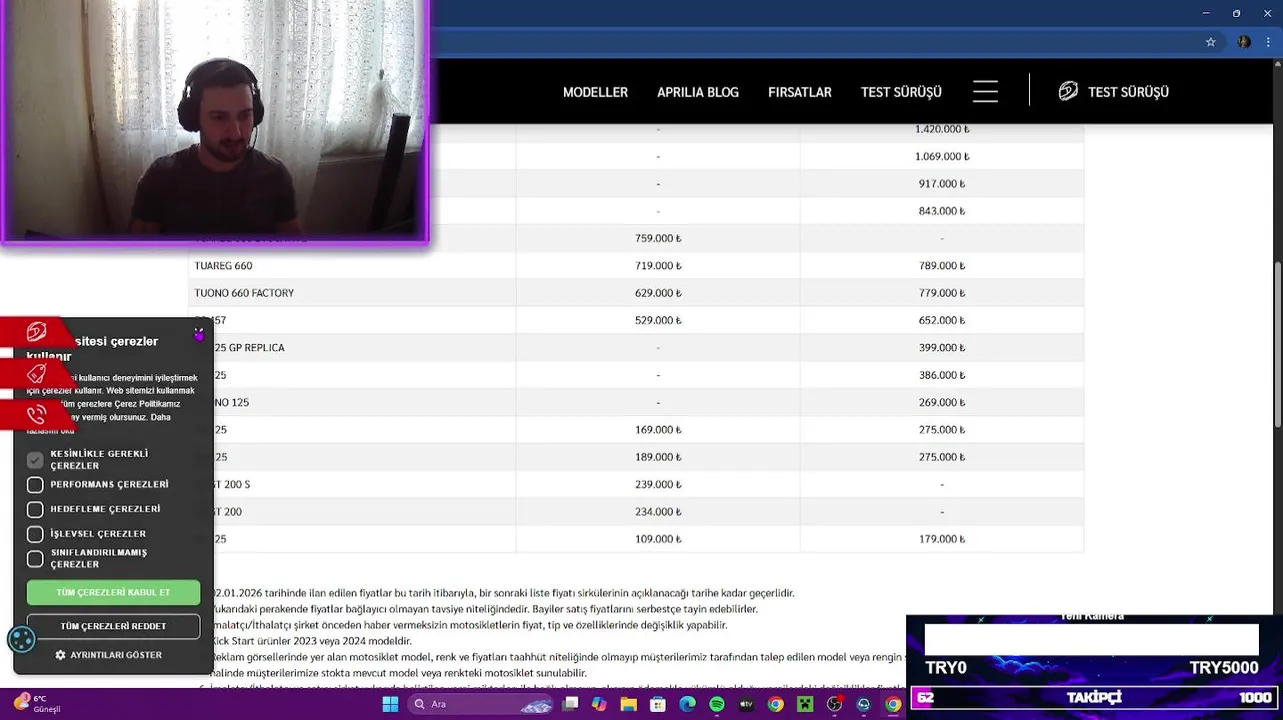Open File Explorer from the taskbar
Image resolution: width=1283 pixels, height=720 pixels.
point(629,704)
